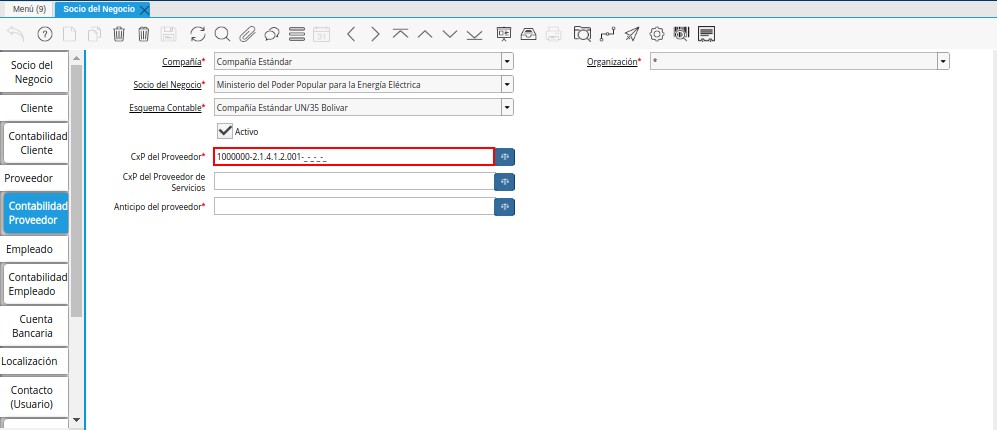The image size is (997, 430).
Task: Jump to the last record icon
Action: point(474,34)
